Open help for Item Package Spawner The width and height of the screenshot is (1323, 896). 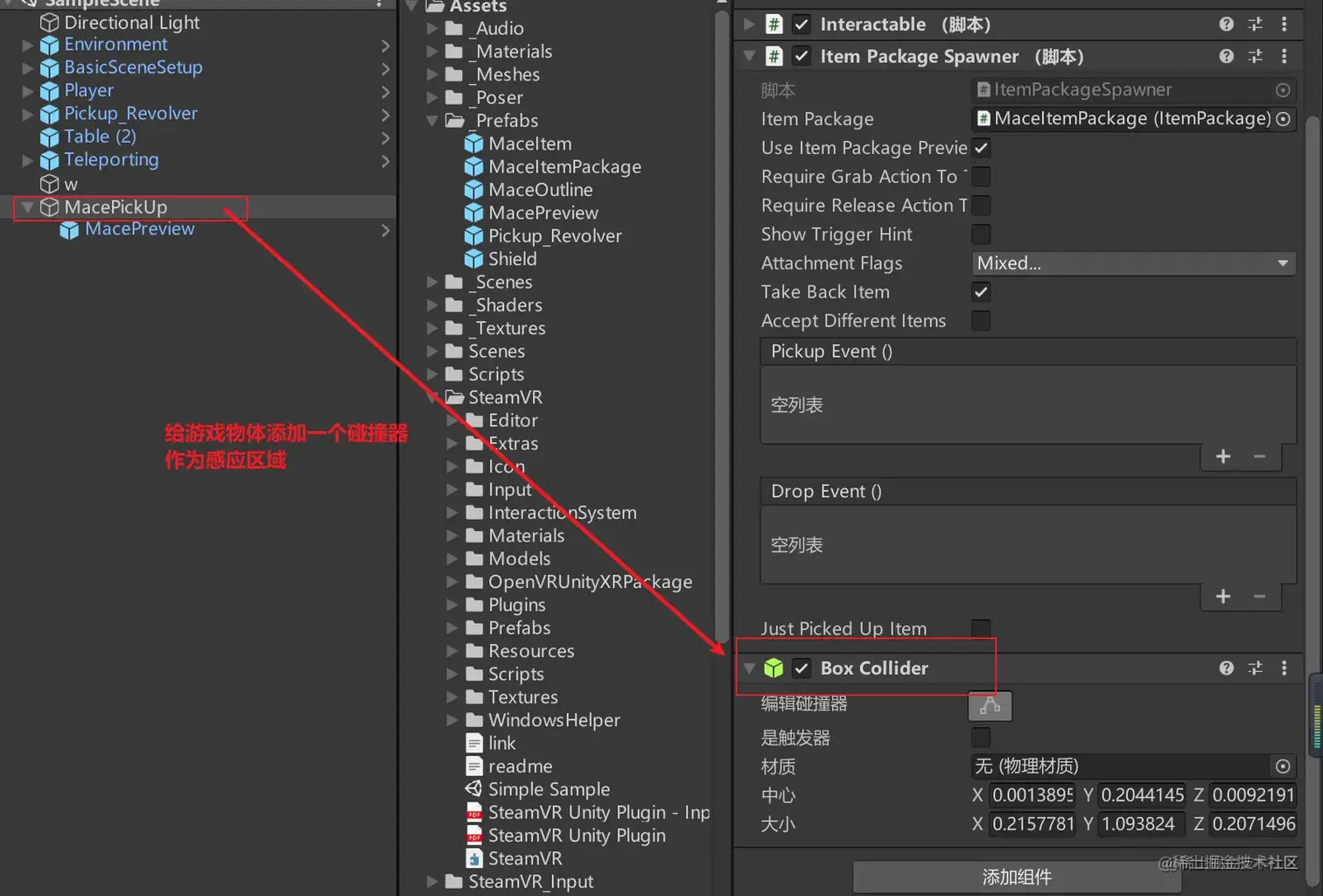[x=1226, y=56]
